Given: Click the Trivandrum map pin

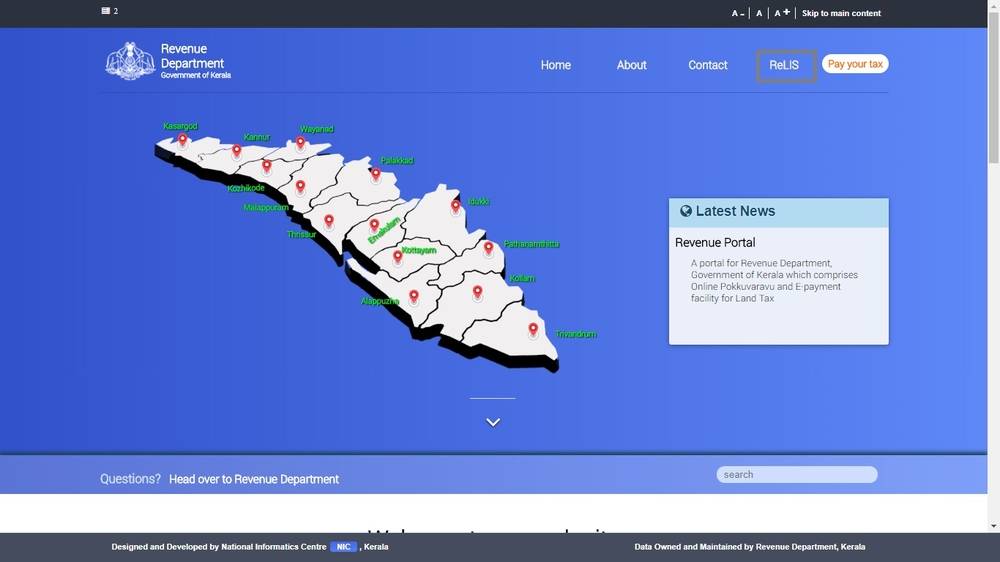Looking at the screenshot, I should click(x=533, y=329).
